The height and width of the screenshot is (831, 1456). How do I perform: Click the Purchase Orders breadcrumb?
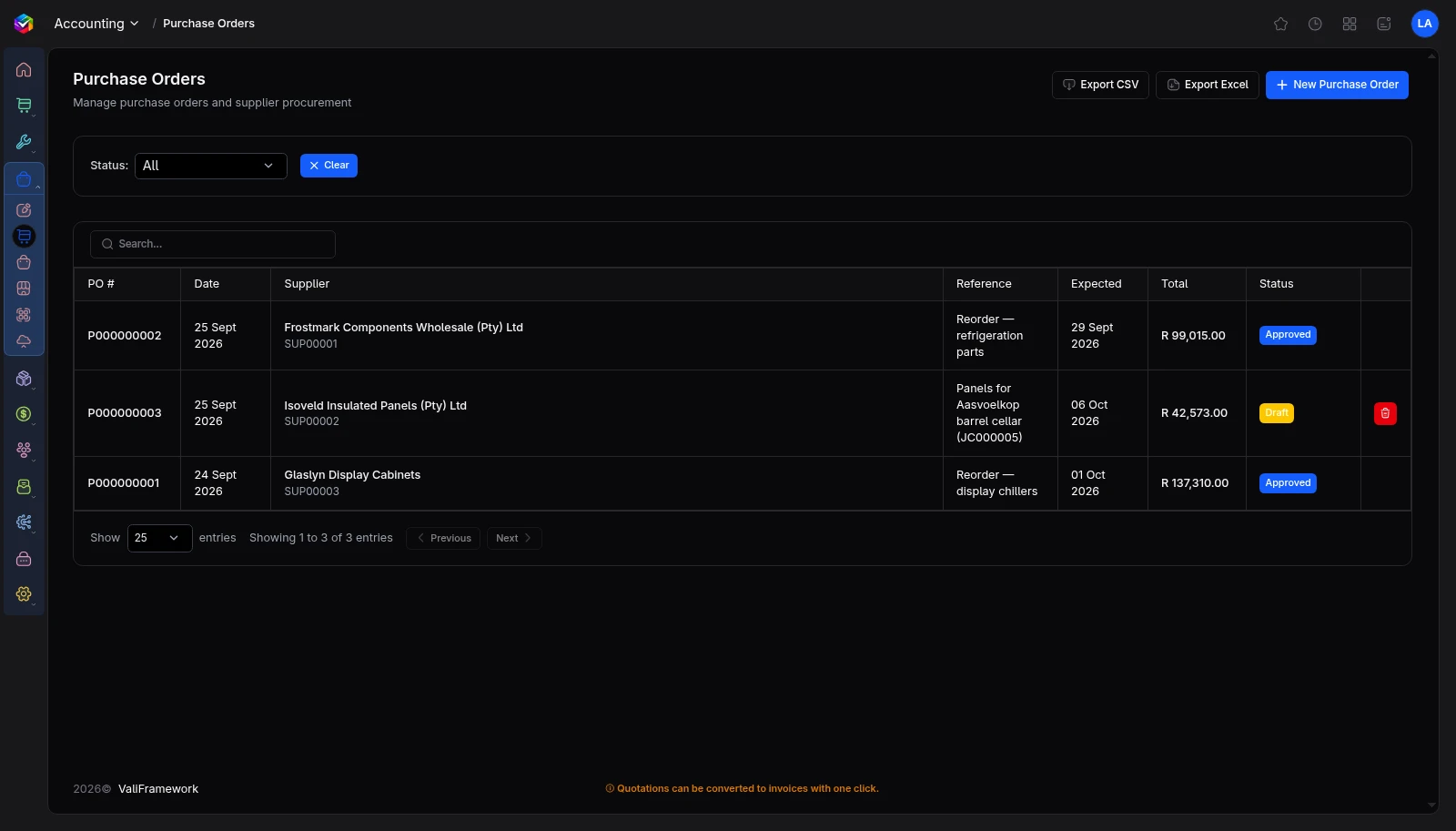coord(208,24)
